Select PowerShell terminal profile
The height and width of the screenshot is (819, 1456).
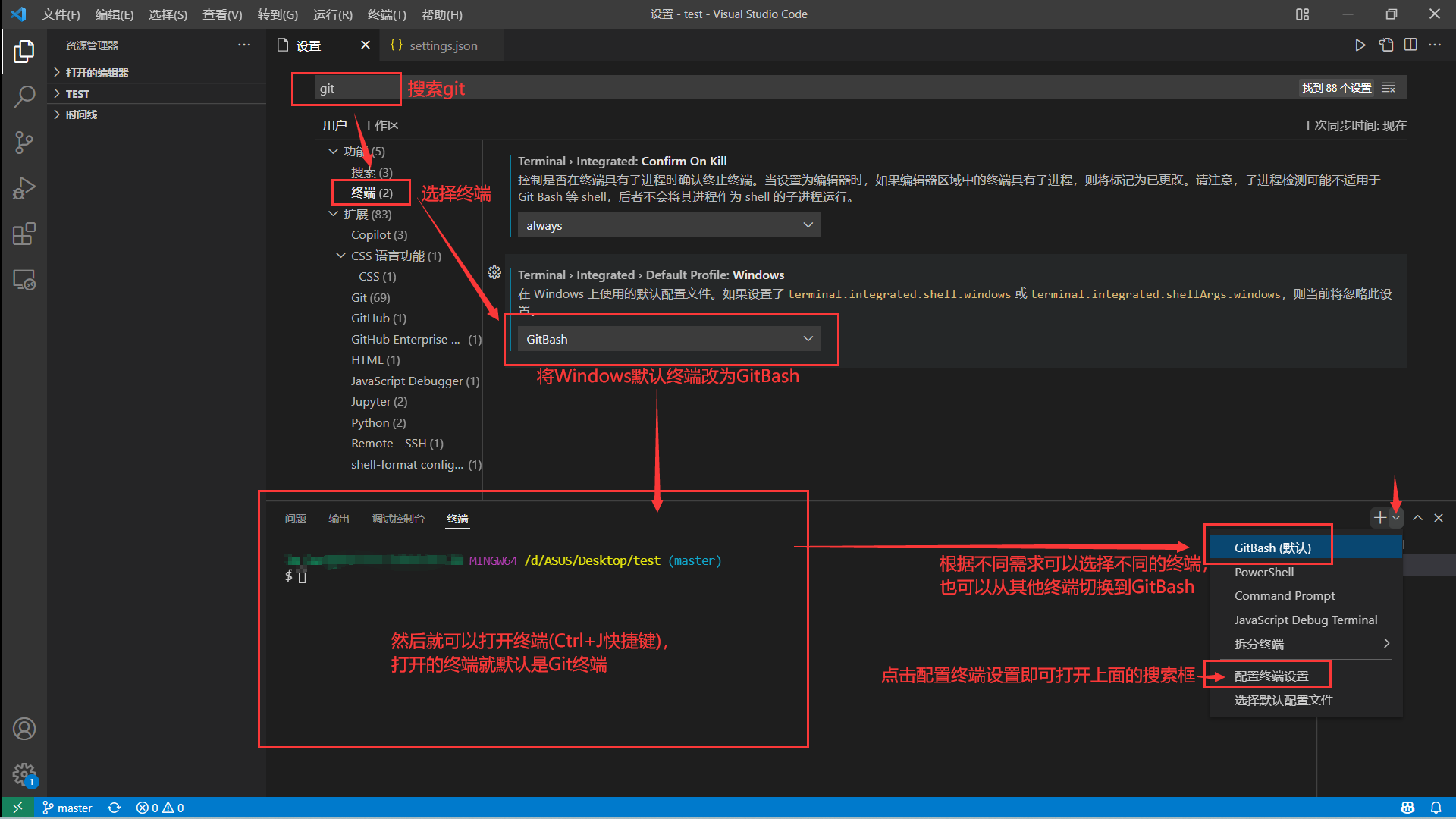pyautogui.click(x=1306, y=572)
